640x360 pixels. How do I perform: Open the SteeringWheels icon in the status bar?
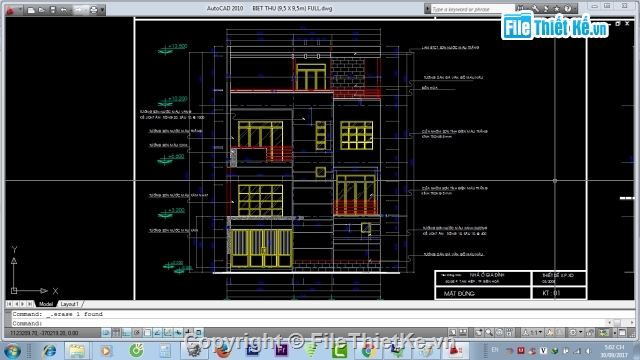point(499,333)
